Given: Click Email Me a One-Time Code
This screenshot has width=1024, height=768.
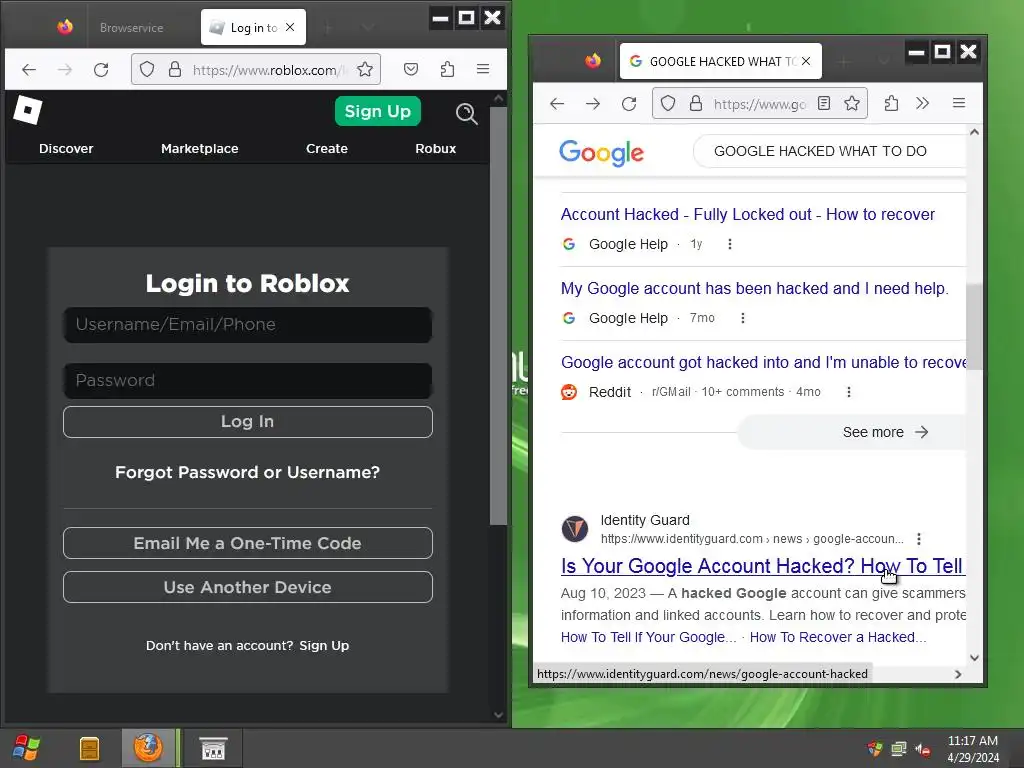Looking at the screenshot, I should point(248,543).
